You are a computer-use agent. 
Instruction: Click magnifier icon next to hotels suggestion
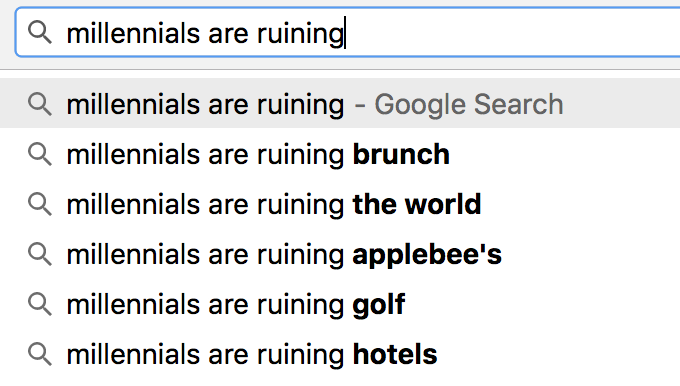pos(40,354)
